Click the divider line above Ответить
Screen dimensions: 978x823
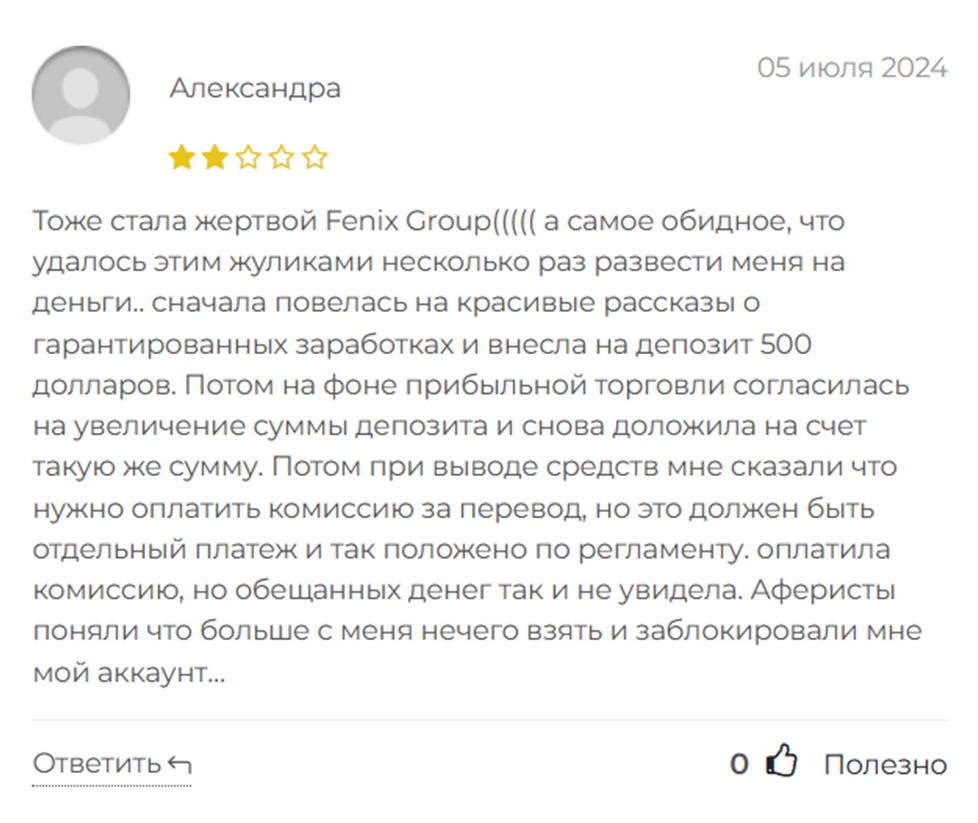click(x=489, y=720)
